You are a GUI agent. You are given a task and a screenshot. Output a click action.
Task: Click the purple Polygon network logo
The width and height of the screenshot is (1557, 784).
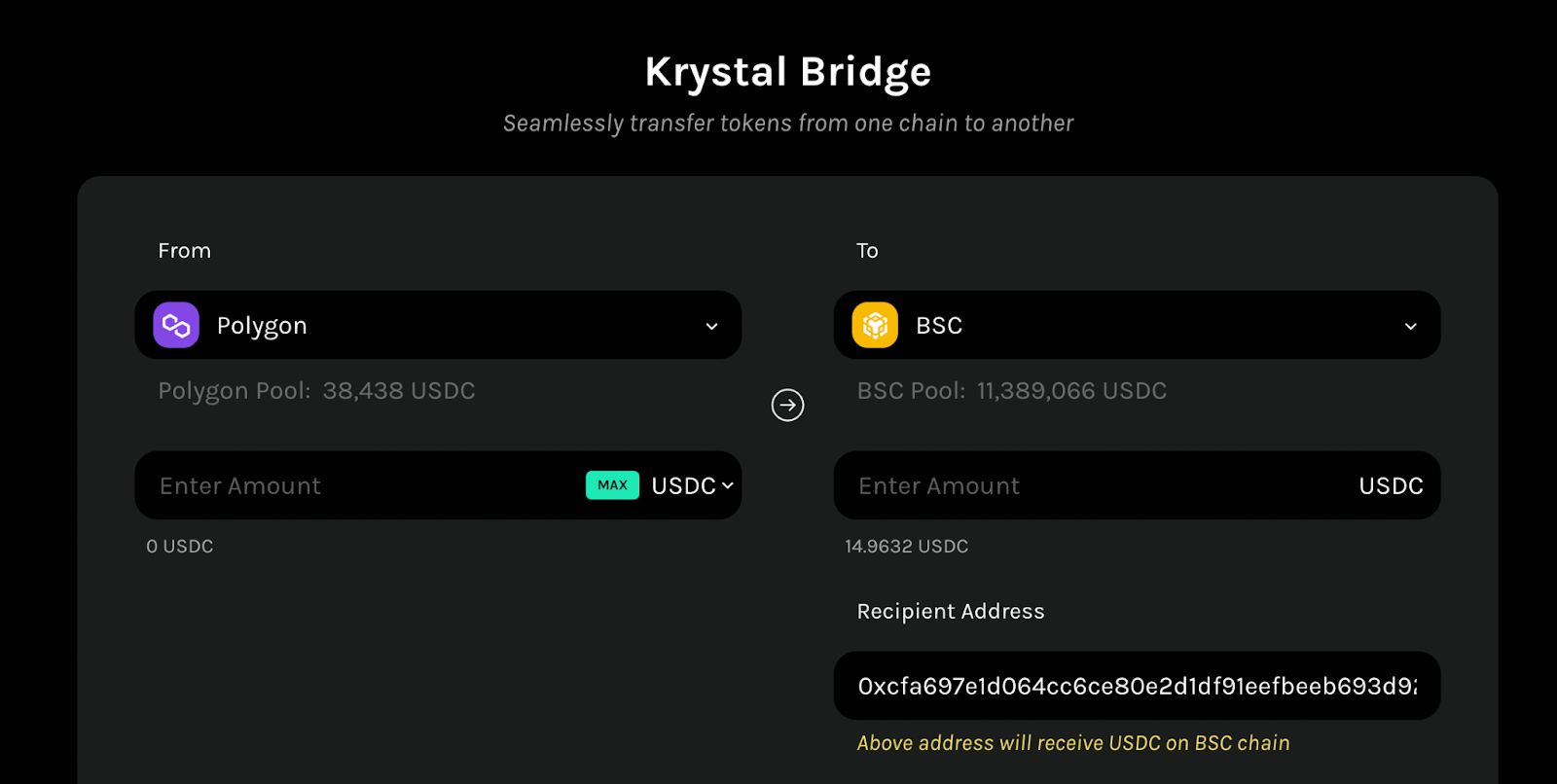point(176,325)
